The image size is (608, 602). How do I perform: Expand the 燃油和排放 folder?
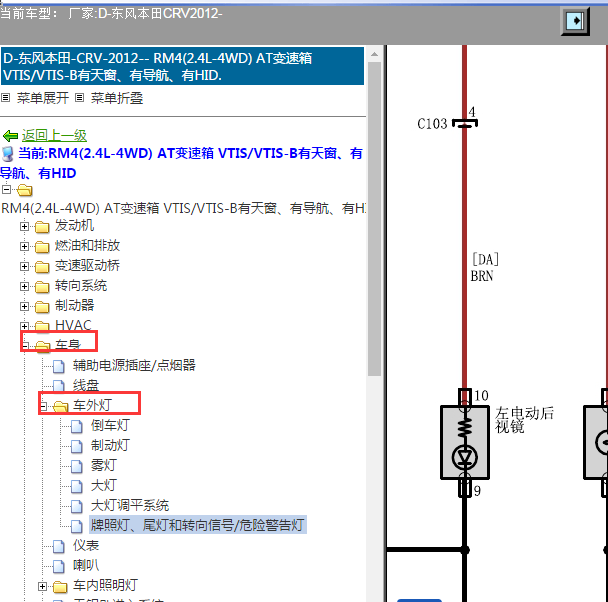pyautogui.click(x=24, y=247)
